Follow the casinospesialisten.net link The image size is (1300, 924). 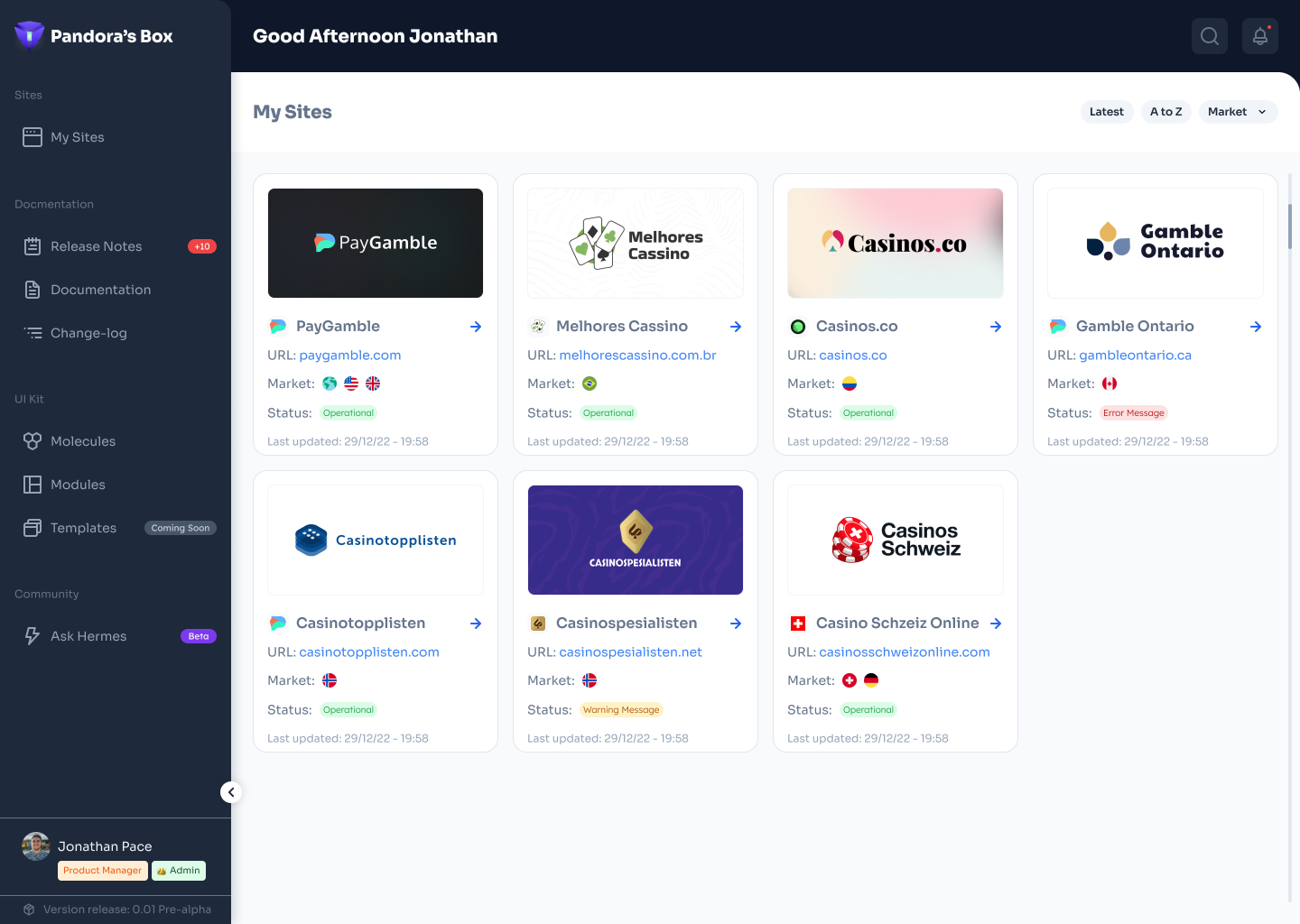coord(630,652)
